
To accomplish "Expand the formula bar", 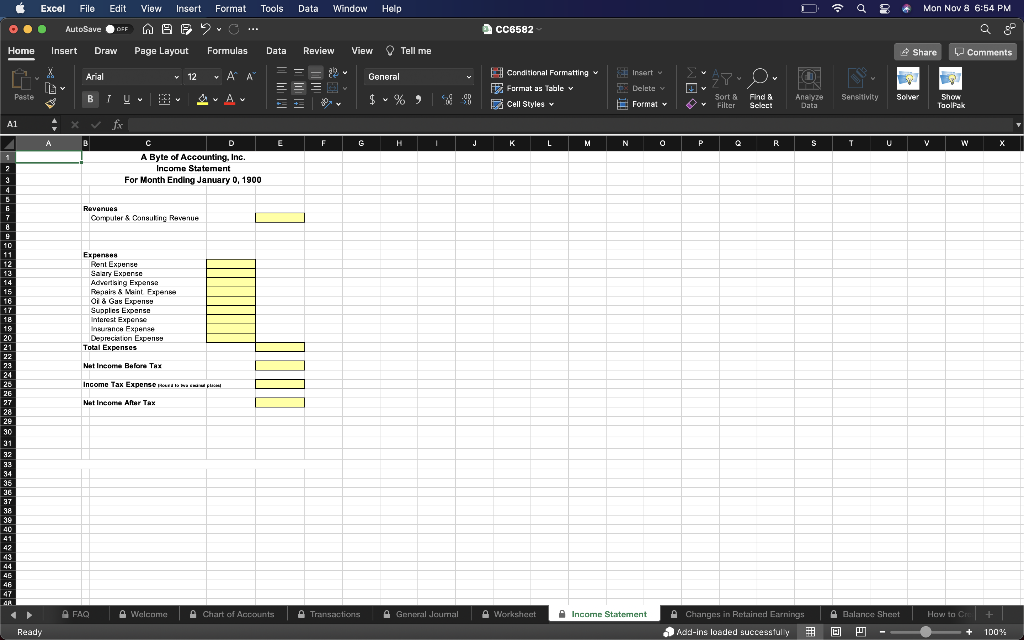I will pyautogui.click(x=1018, y=124).
